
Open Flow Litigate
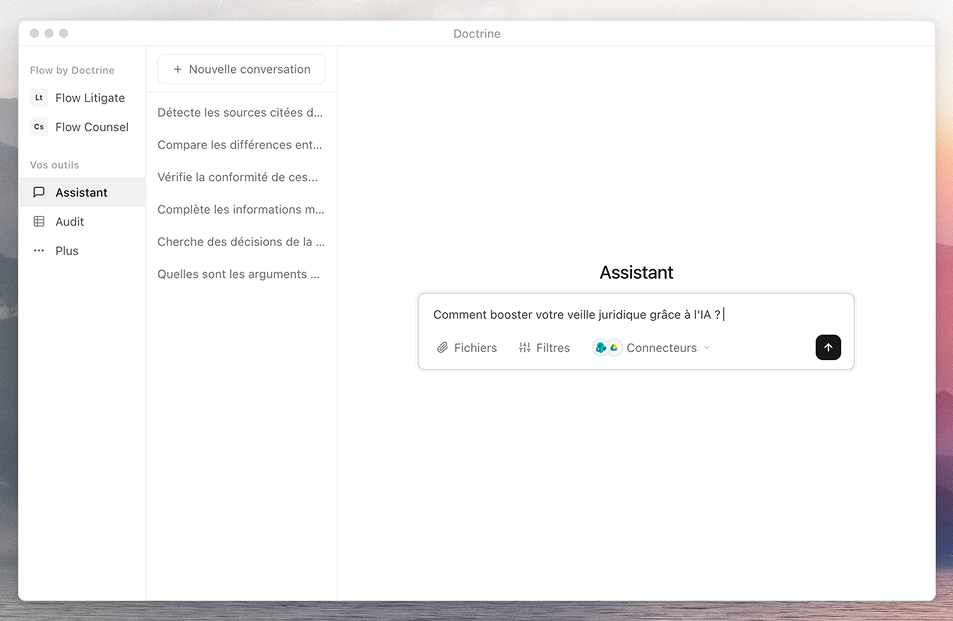90,98
